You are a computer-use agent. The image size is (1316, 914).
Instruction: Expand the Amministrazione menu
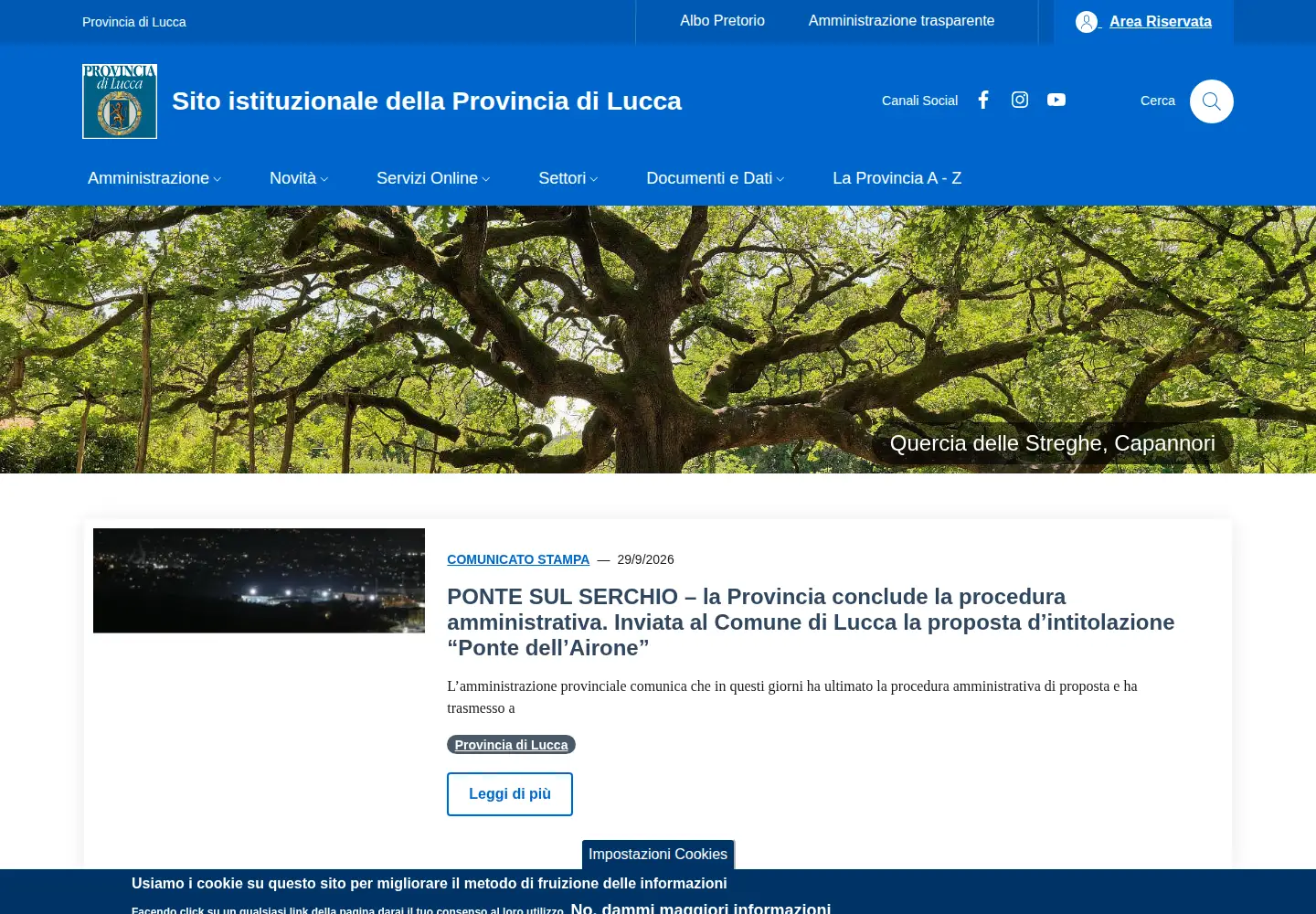pos(154,178)
